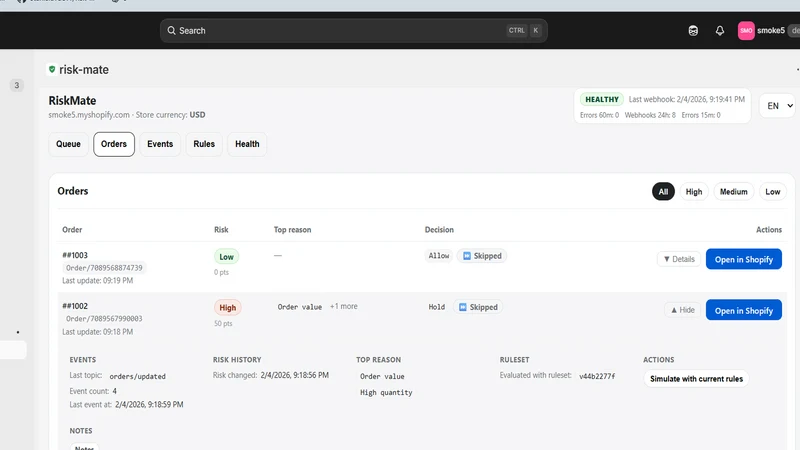Expand the +1 more reasons
The width and height of the screenshot is (800, 450).
[343, 306]
